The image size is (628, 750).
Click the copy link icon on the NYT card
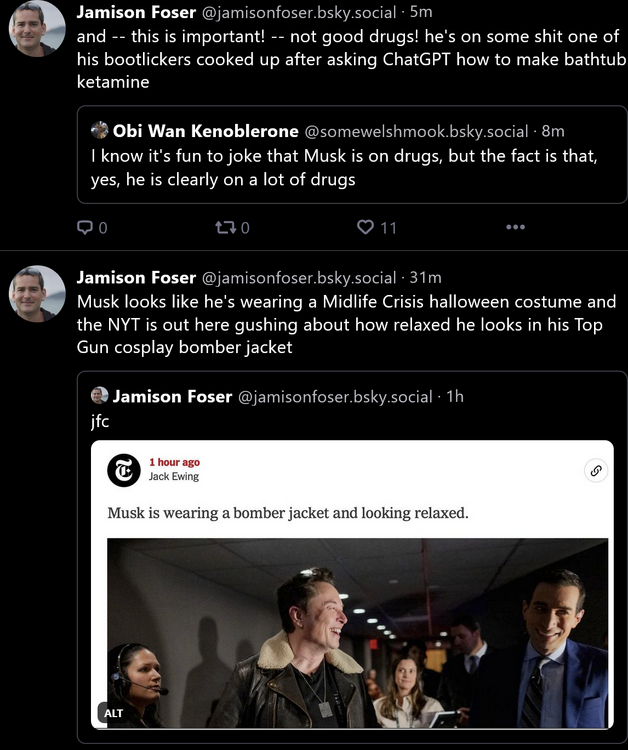pyautogui.click(x=595, y=470)
